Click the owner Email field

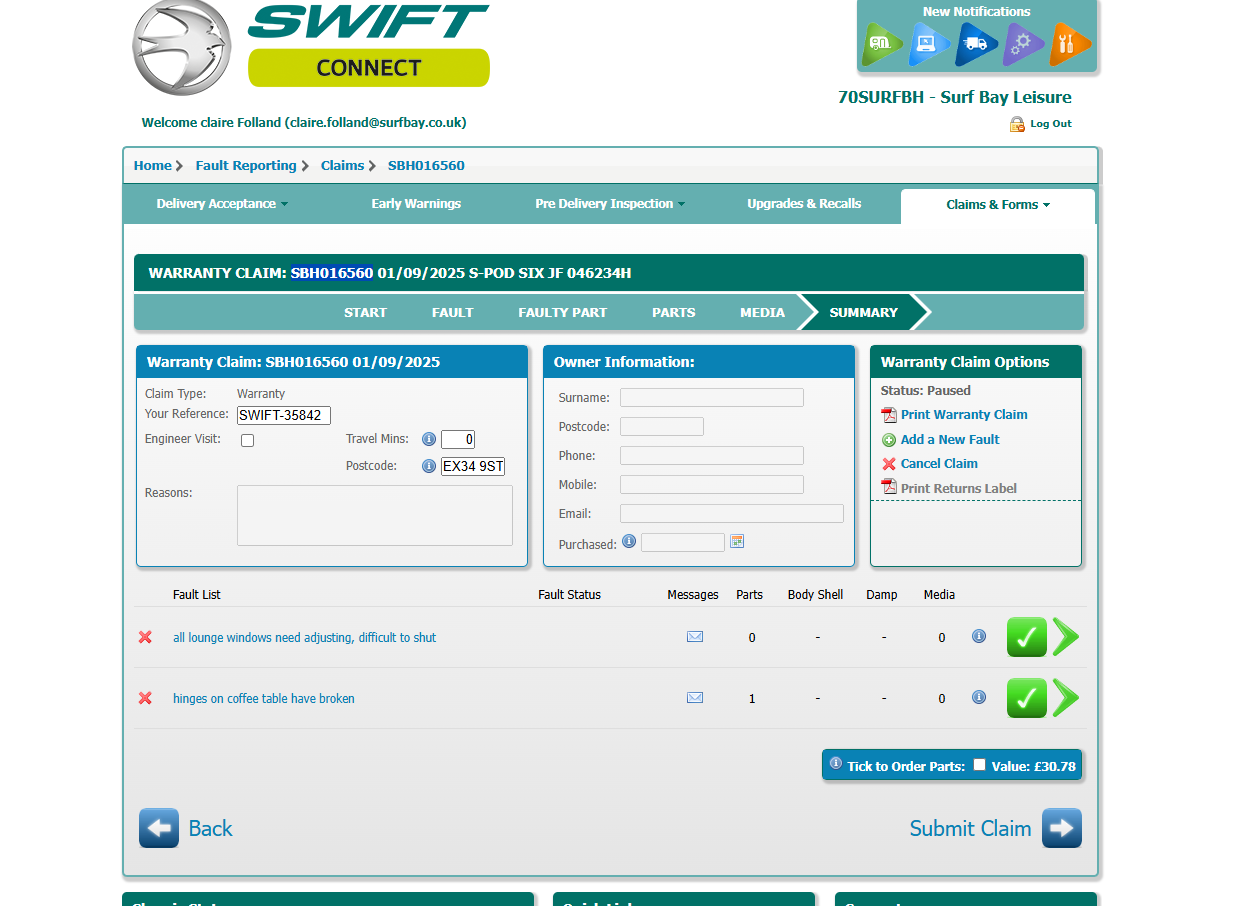[x=732, y=514]
